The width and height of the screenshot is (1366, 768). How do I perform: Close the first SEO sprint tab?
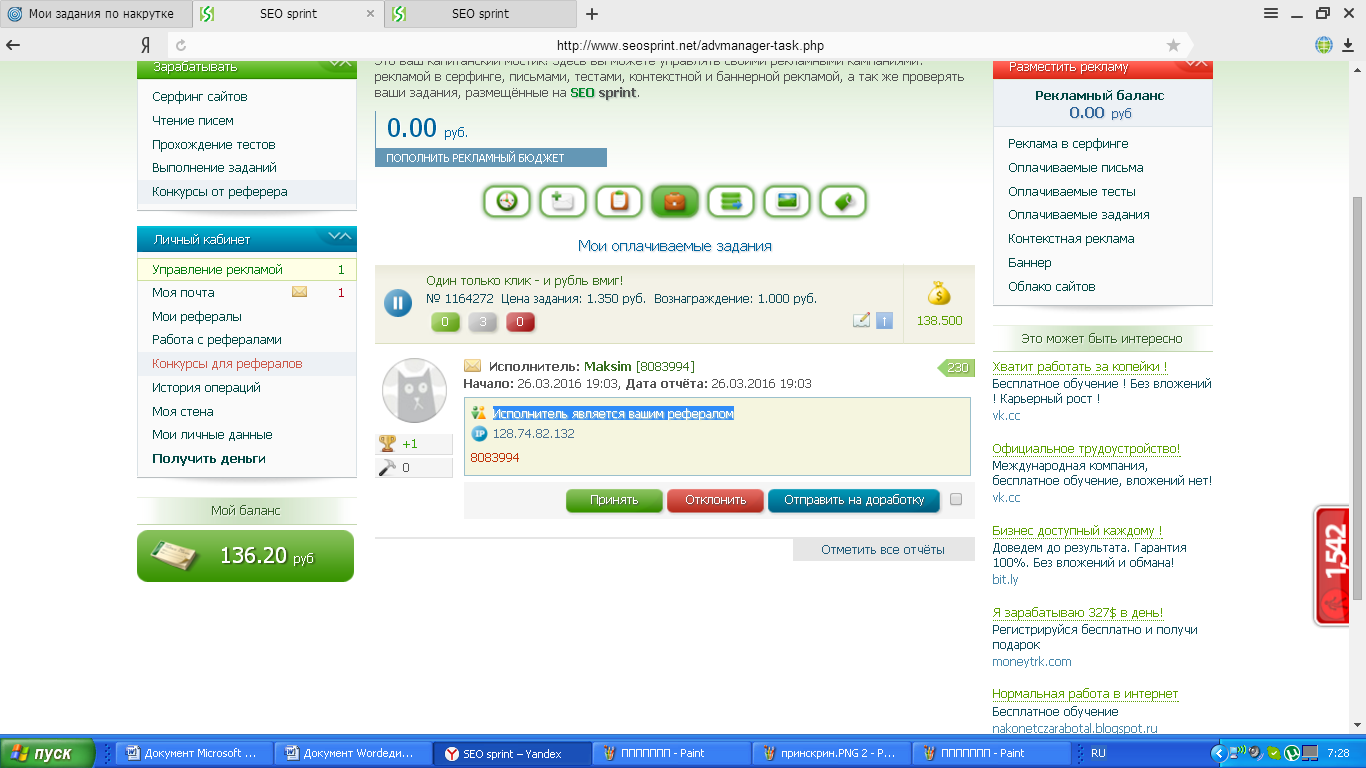[370, 14]
